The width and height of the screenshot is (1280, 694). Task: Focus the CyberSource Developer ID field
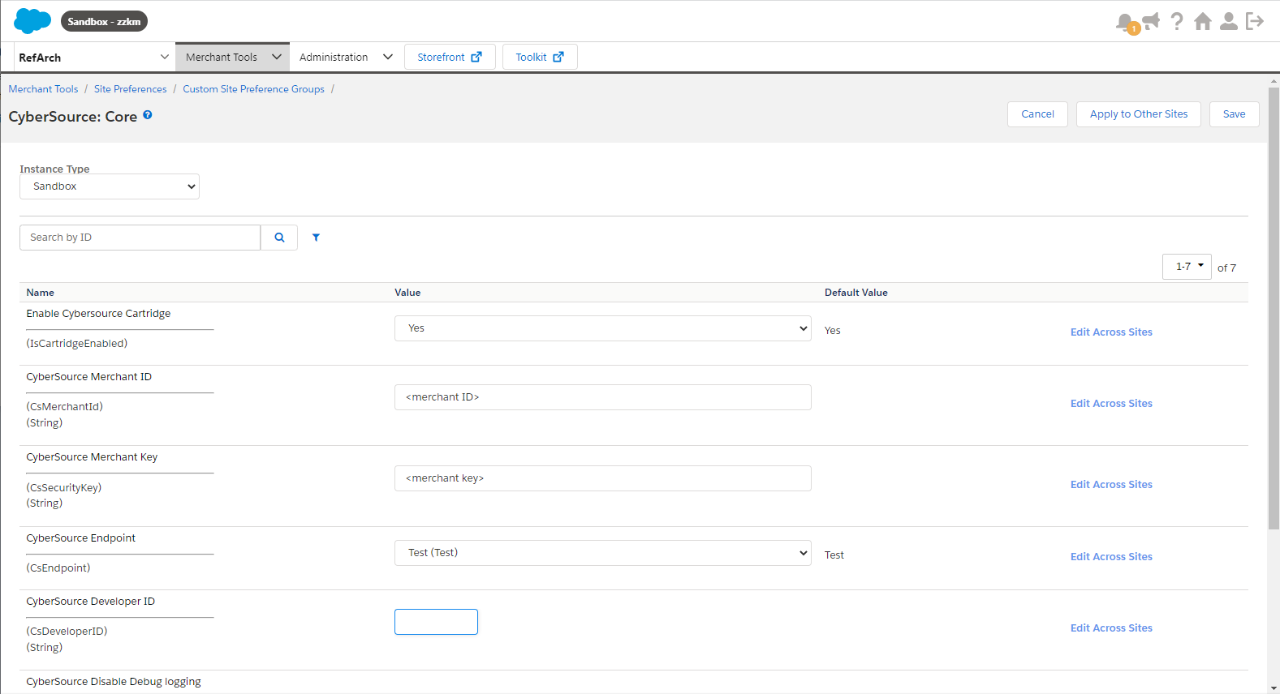(x=436, y=622)
